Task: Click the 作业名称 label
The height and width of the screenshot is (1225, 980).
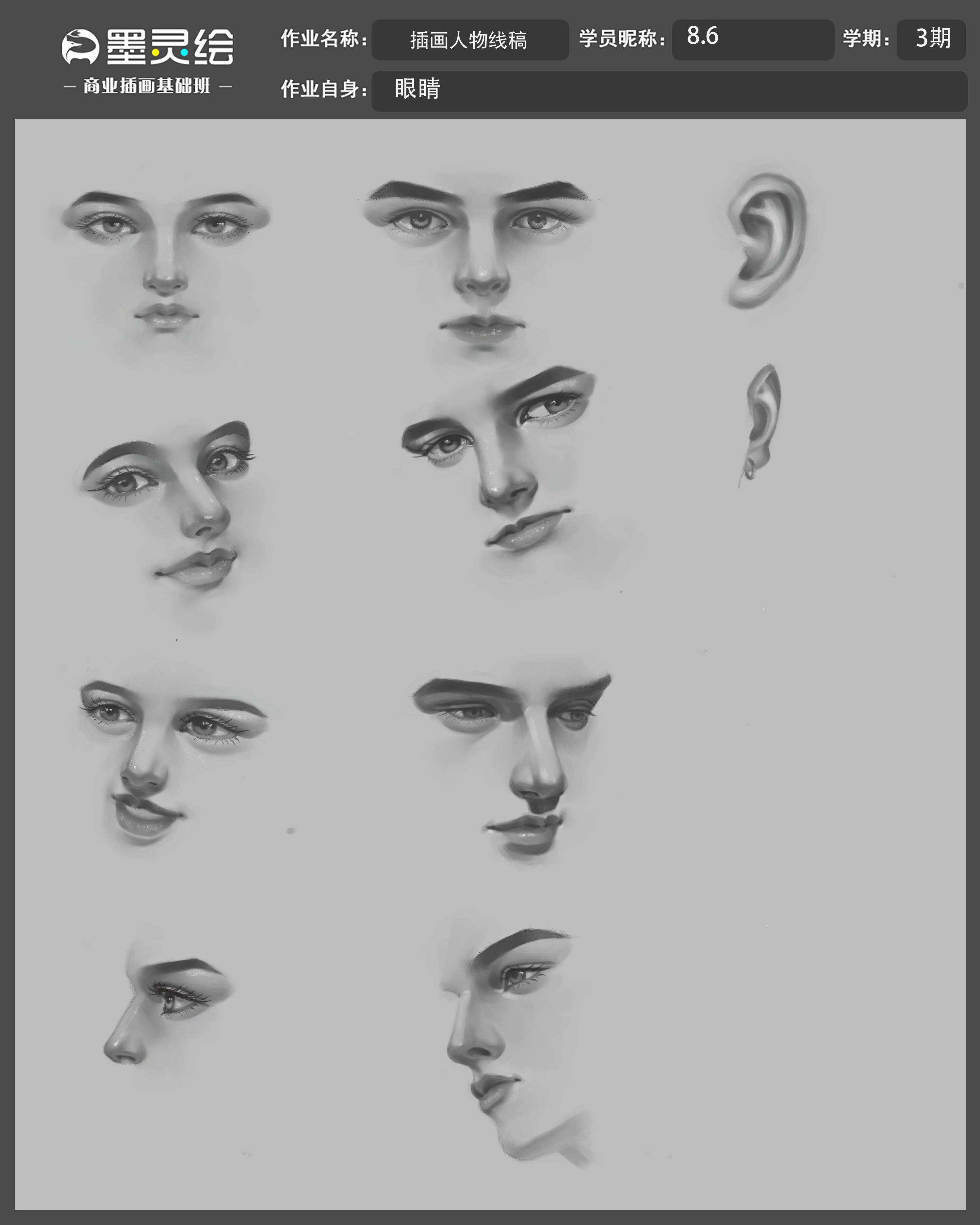Action: tap(324, 39)
